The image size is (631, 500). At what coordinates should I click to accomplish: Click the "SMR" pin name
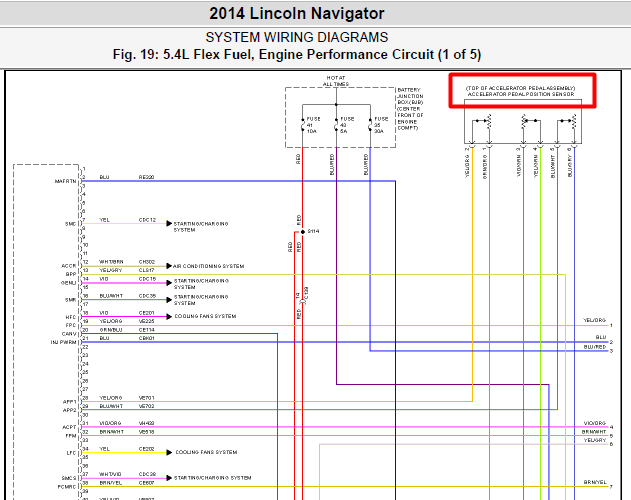click(x=70, y=300)
